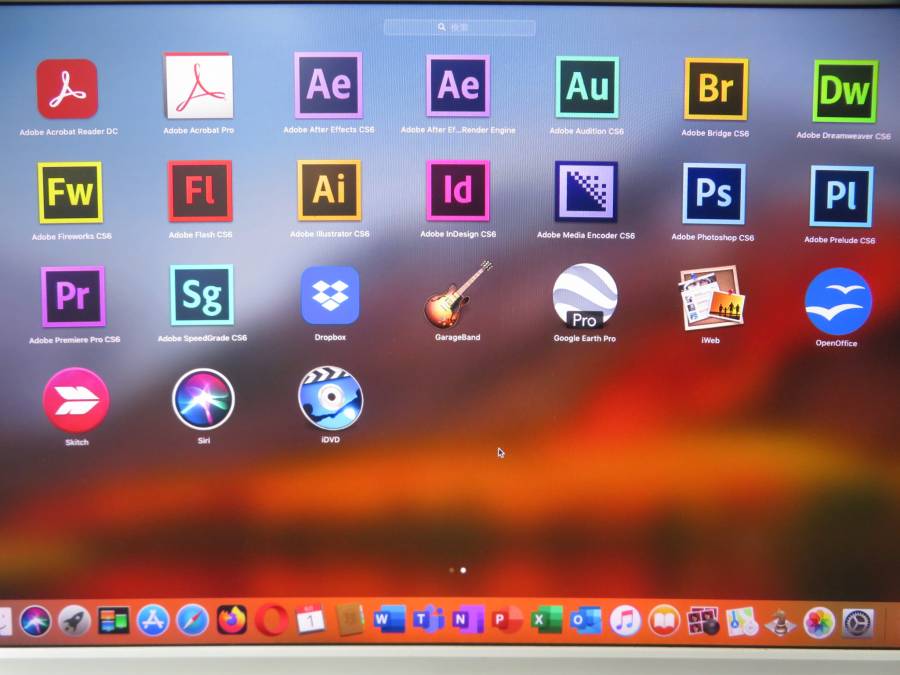
Task: Open OneNote from the Dock
Action: 467,620
